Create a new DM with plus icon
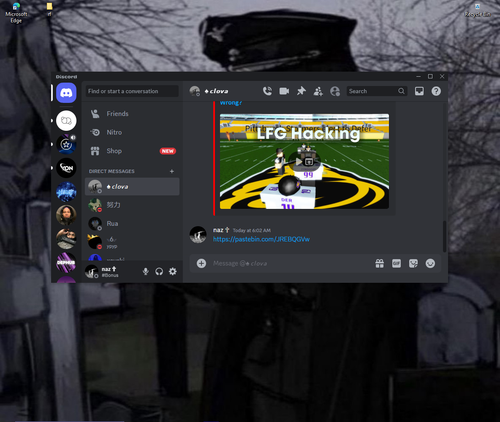This screenshot has height=422, width=500. click(172, 171)
